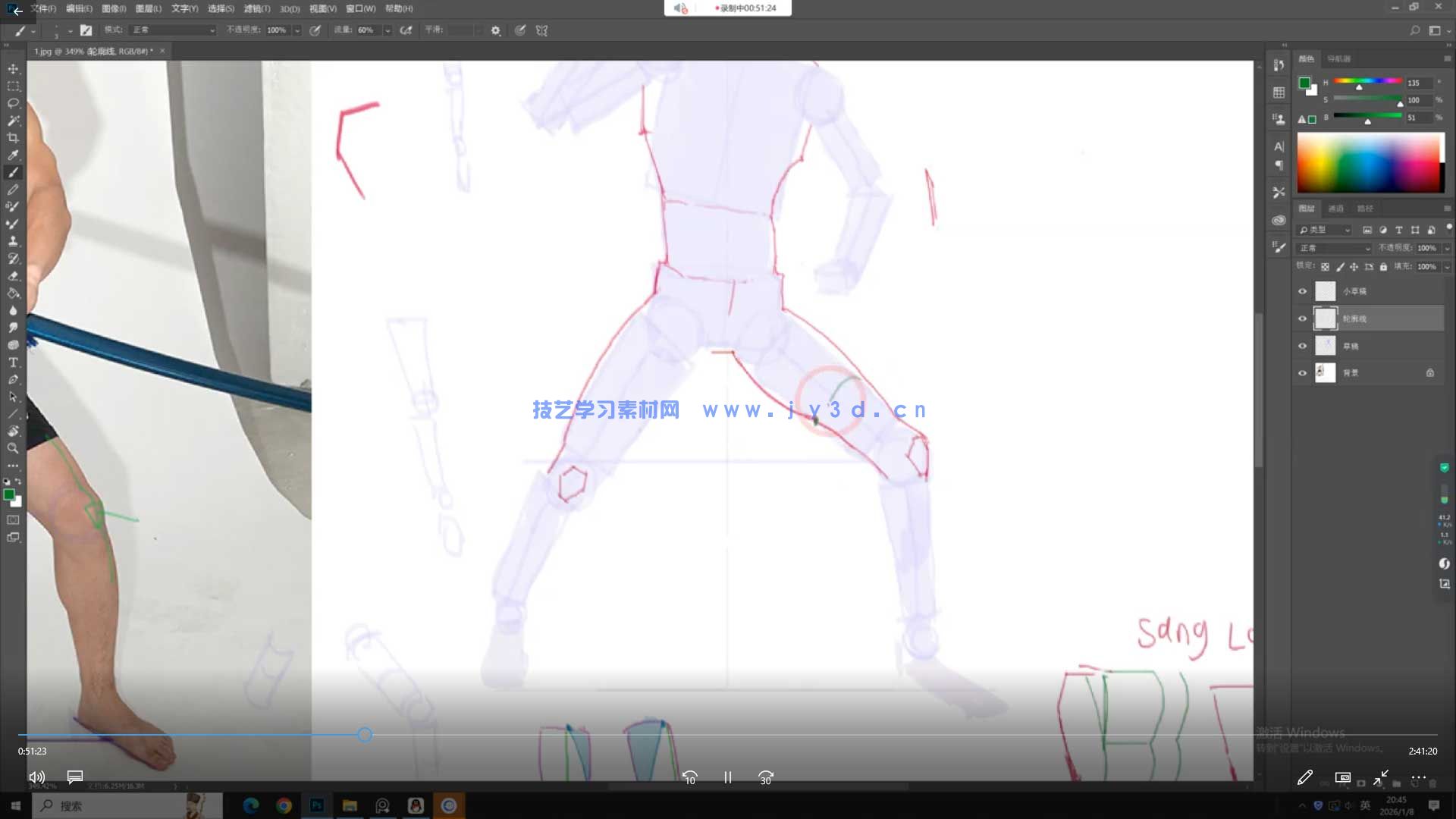
Task: Toggle visibility of the 背景 layer
Action: (x=1302, y=373)
